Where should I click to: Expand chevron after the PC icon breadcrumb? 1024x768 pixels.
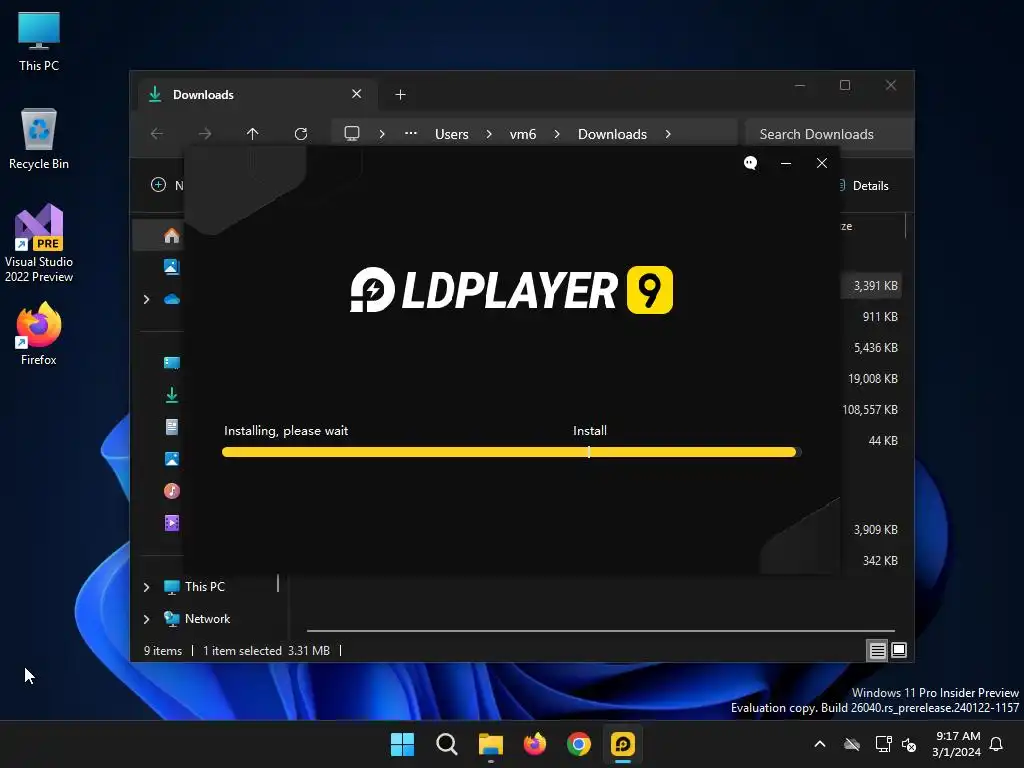point(382,134)
